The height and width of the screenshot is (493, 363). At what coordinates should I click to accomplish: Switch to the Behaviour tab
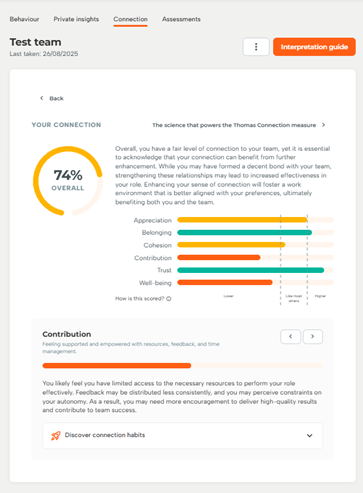tap(24, 19)
